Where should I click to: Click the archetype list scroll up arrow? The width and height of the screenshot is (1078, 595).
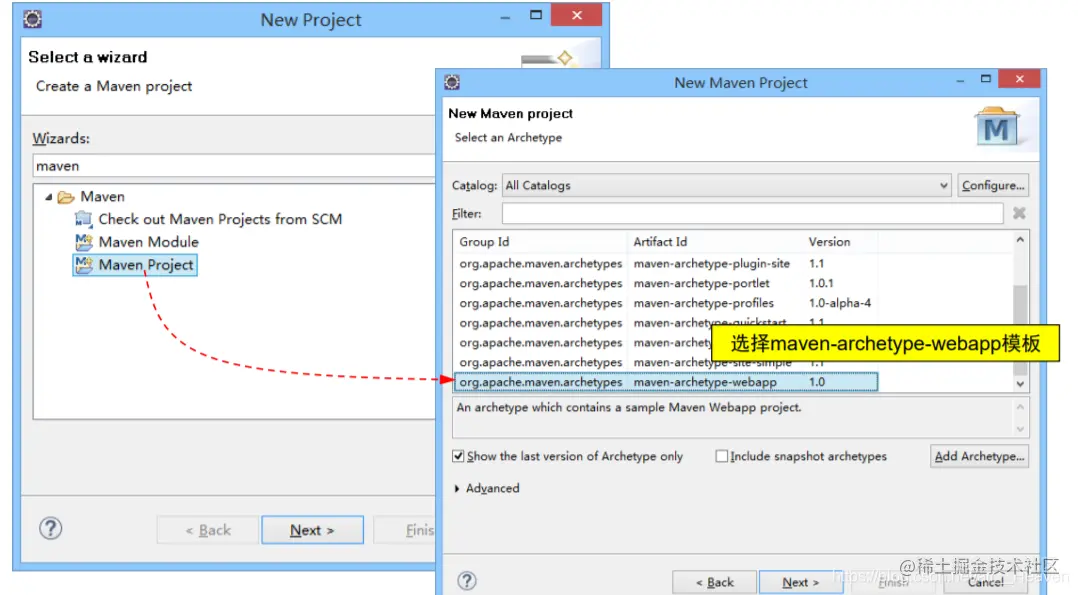coord(1020,240)
